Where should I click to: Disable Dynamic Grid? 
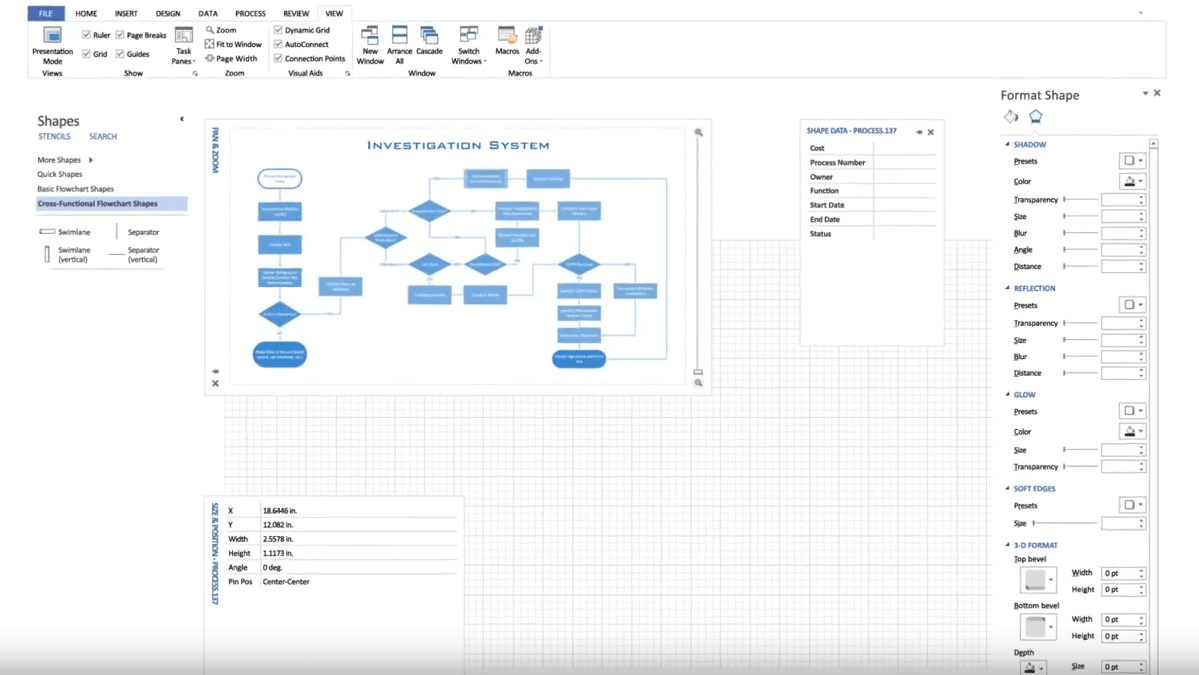tap(278, 30)
